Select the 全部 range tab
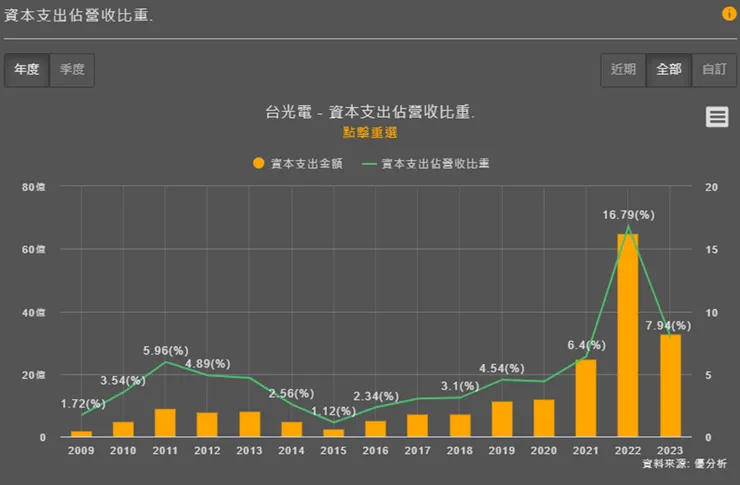This screenshot has width=740, height=485. (x=669, y=70)
